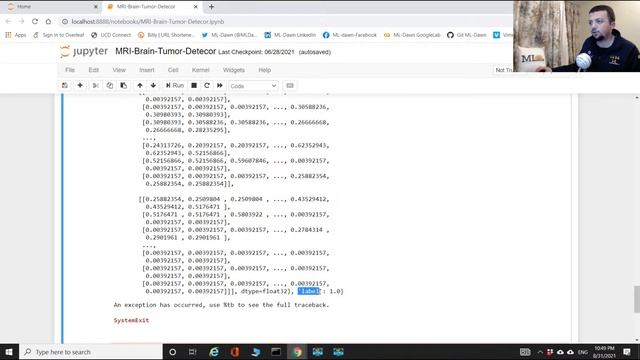Save notebook with the floppy disk icon
The width and height of the screenshot is (640, 360).
[65, 86]
